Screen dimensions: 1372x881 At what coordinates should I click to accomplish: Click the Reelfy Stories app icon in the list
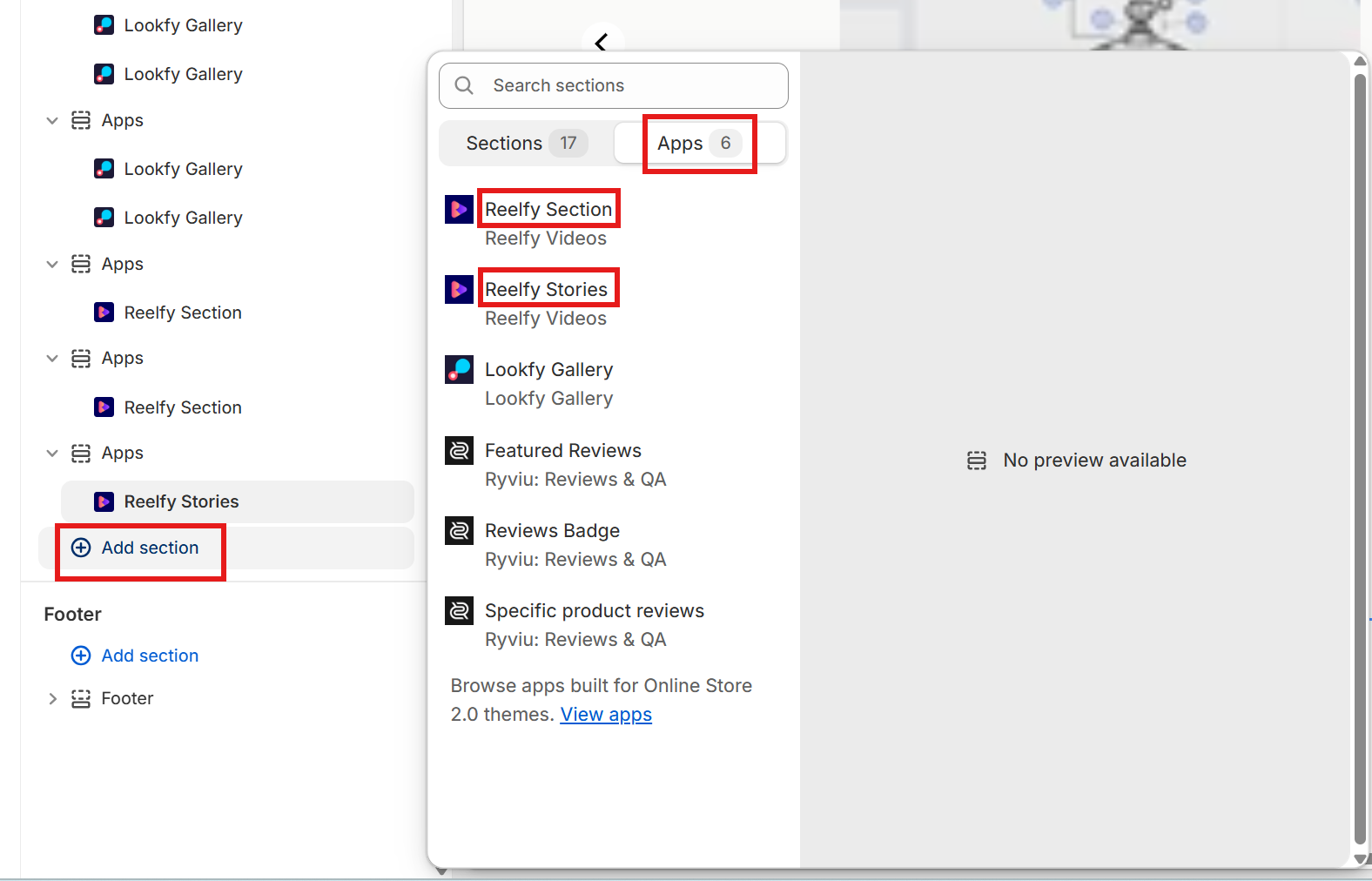pyautogui.click(x=459, y=290)
